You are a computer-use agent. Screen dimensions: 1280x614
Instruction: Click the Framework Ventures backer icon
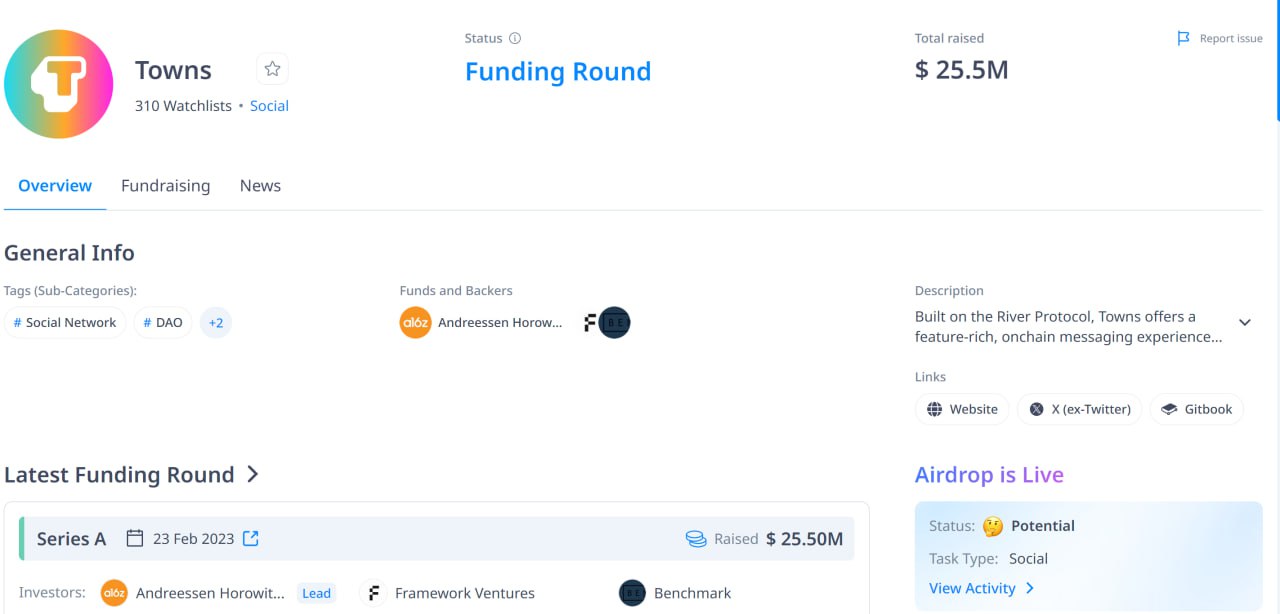pos(590,323)
